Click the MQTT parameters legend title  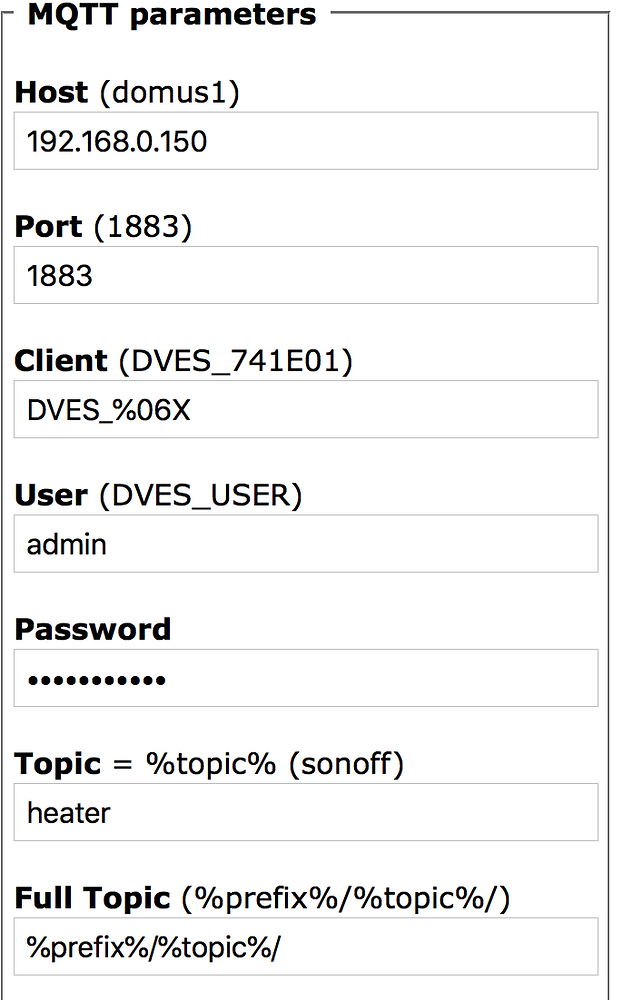[x=172, y=14]
